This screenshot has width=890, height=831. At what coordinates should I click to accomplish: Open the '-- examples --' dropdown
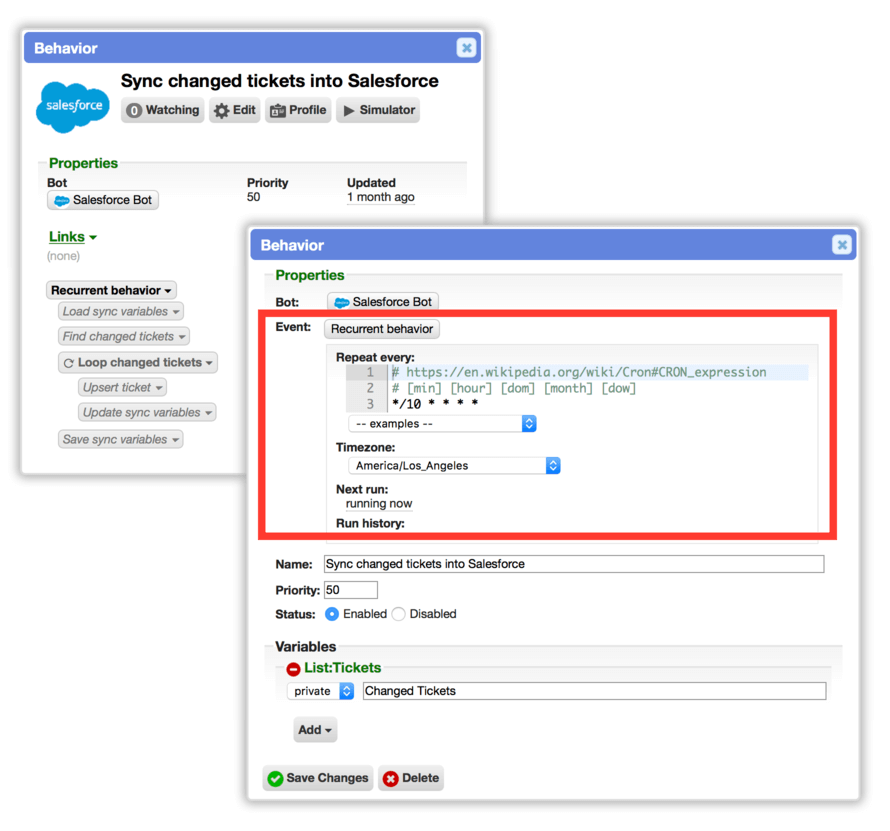click(x=442, y=423)
